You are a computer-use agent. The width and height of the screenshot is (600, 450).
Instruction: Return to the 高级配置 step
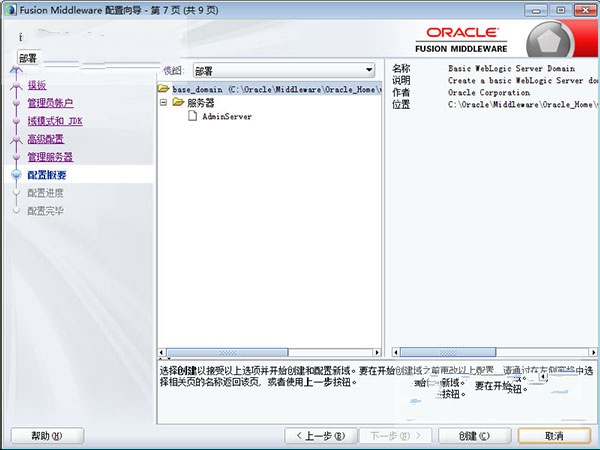coord(46,139)
